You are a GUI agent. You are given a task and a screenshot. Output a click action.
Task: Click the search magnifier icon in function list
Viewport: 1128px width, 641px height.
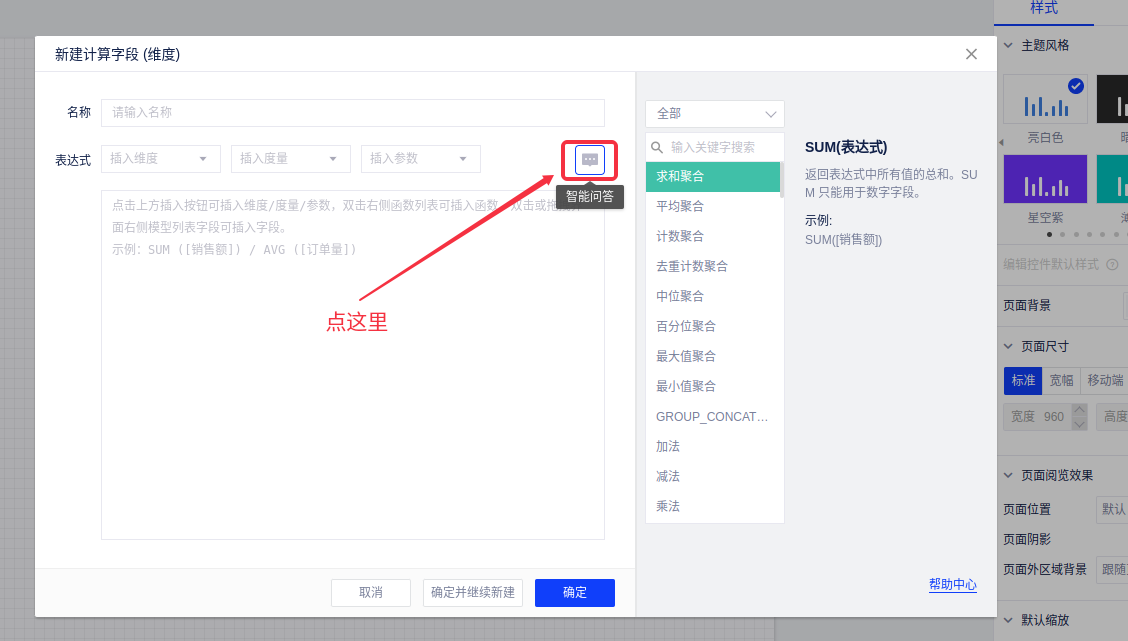[x=658, y=147]
